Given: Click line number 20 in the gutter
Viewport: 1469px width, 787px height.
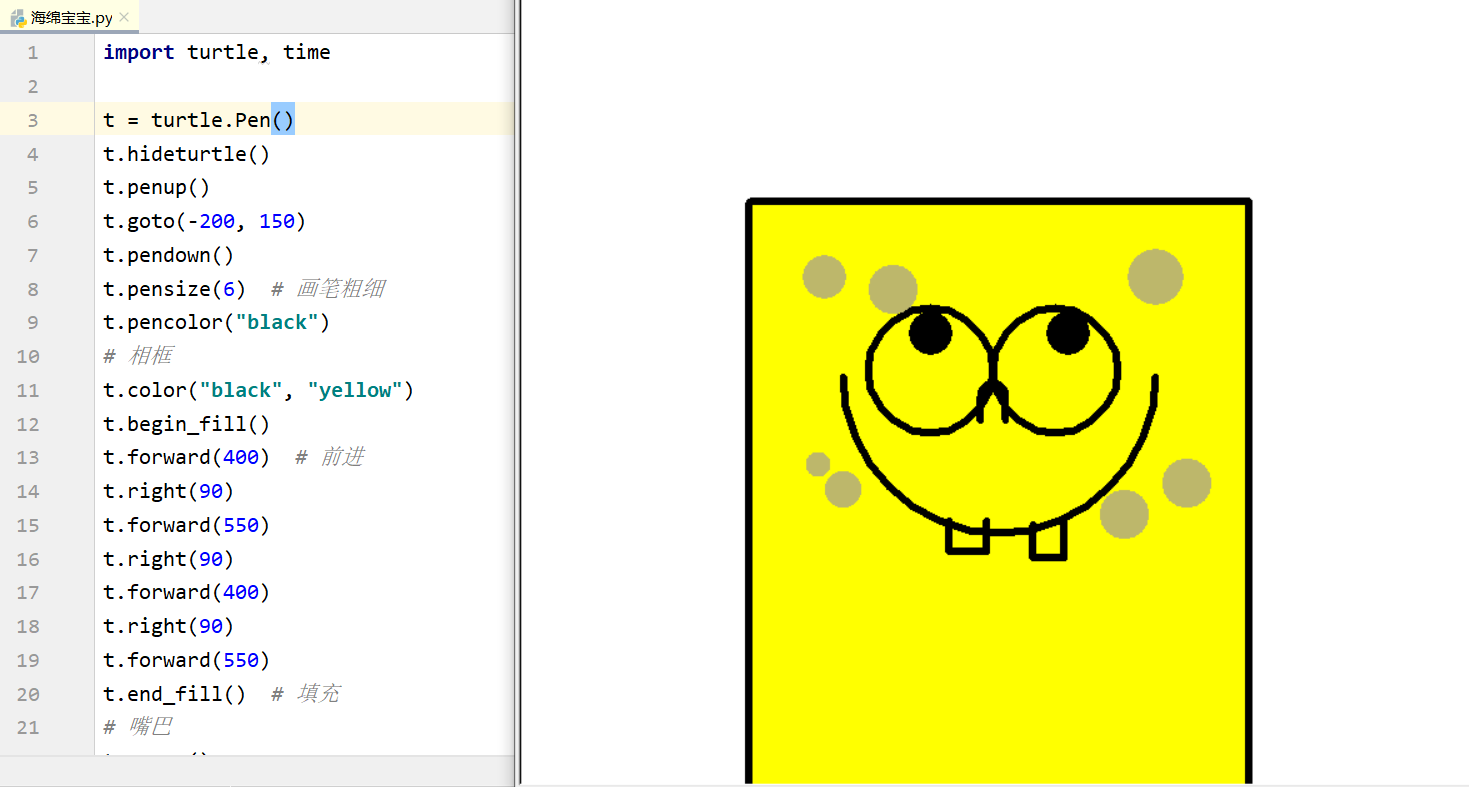Looking at the screenshot, I should pyautogui.click(x=28, y=694).
